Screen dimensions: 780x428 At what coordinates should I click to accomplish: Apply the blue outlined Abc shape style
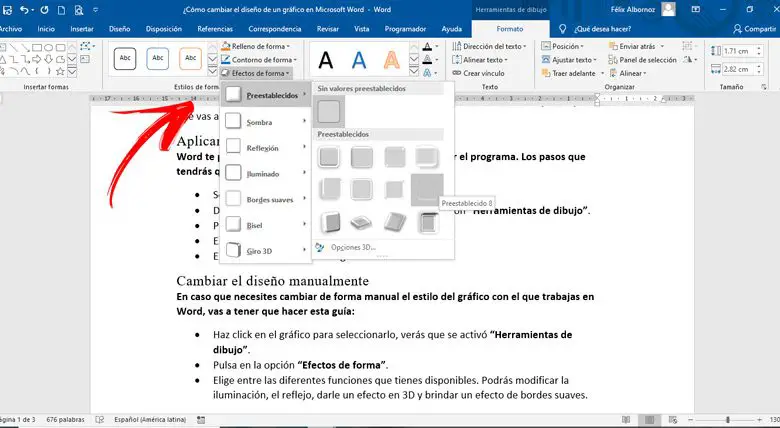point(158,58)
